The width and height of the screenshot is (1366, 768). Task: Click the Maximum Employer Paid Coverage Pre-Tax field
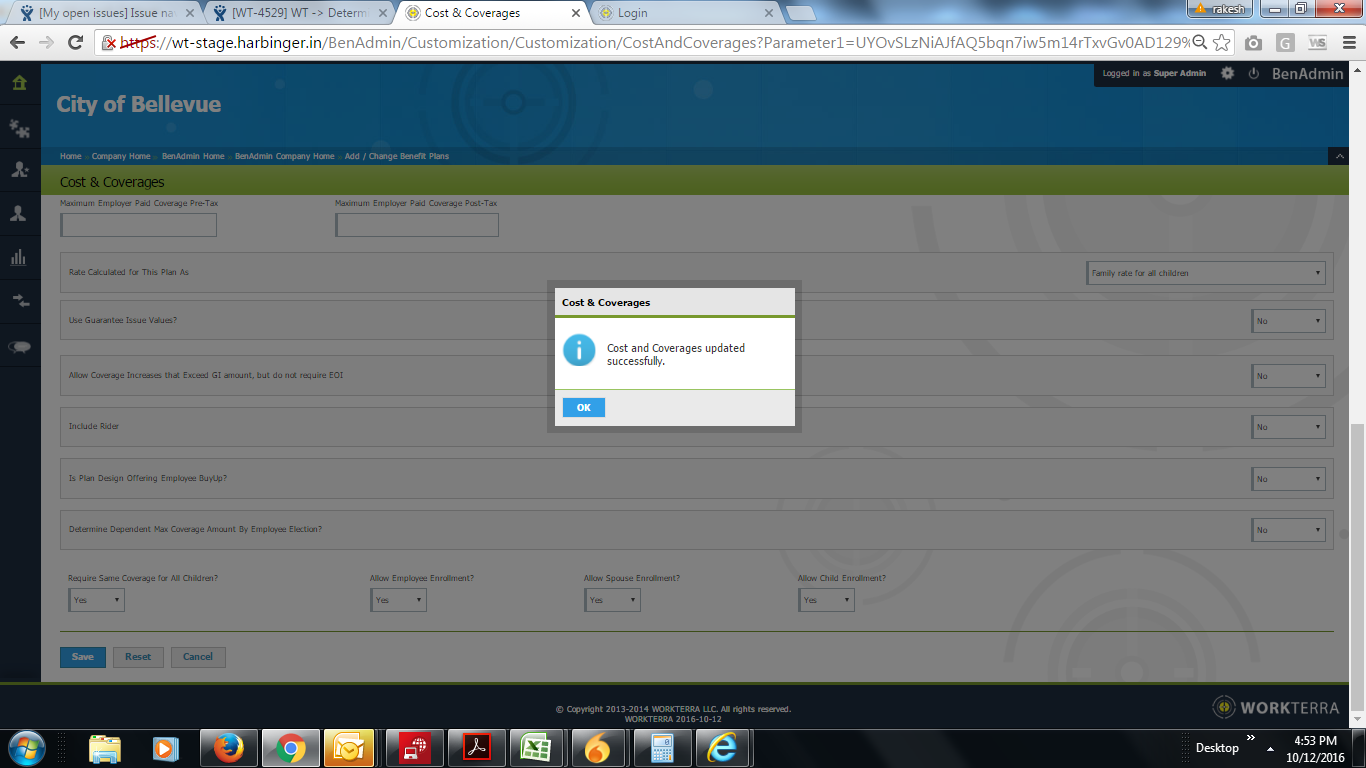138,226
